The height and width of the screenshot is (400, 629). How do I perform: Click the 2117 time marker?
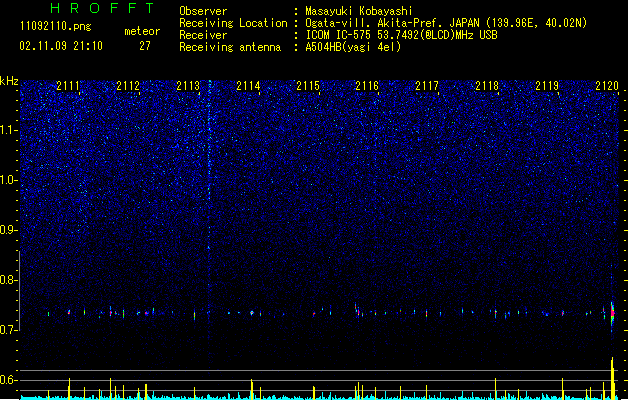click(x=427, y=85)
